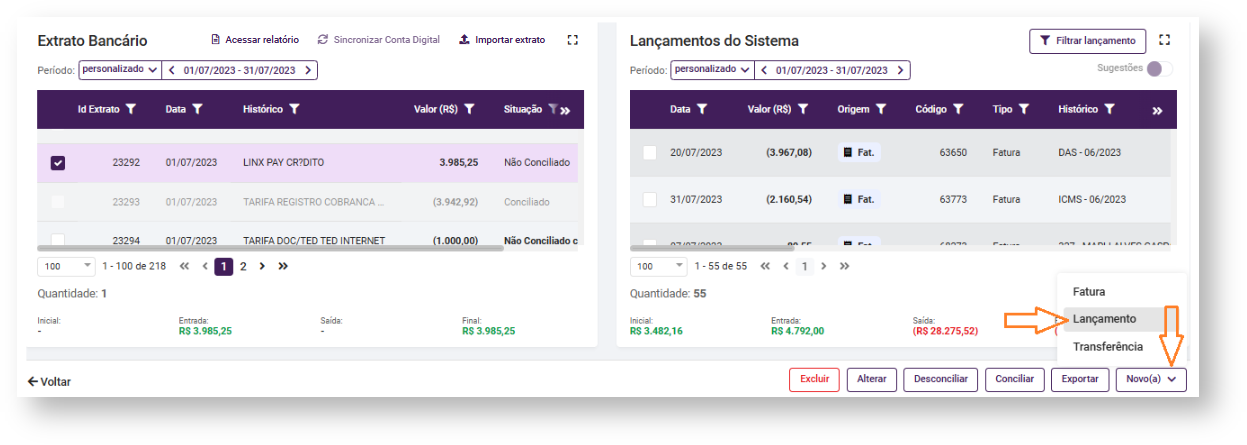Go to next period in Lançamentos

(x=901, y=71)
